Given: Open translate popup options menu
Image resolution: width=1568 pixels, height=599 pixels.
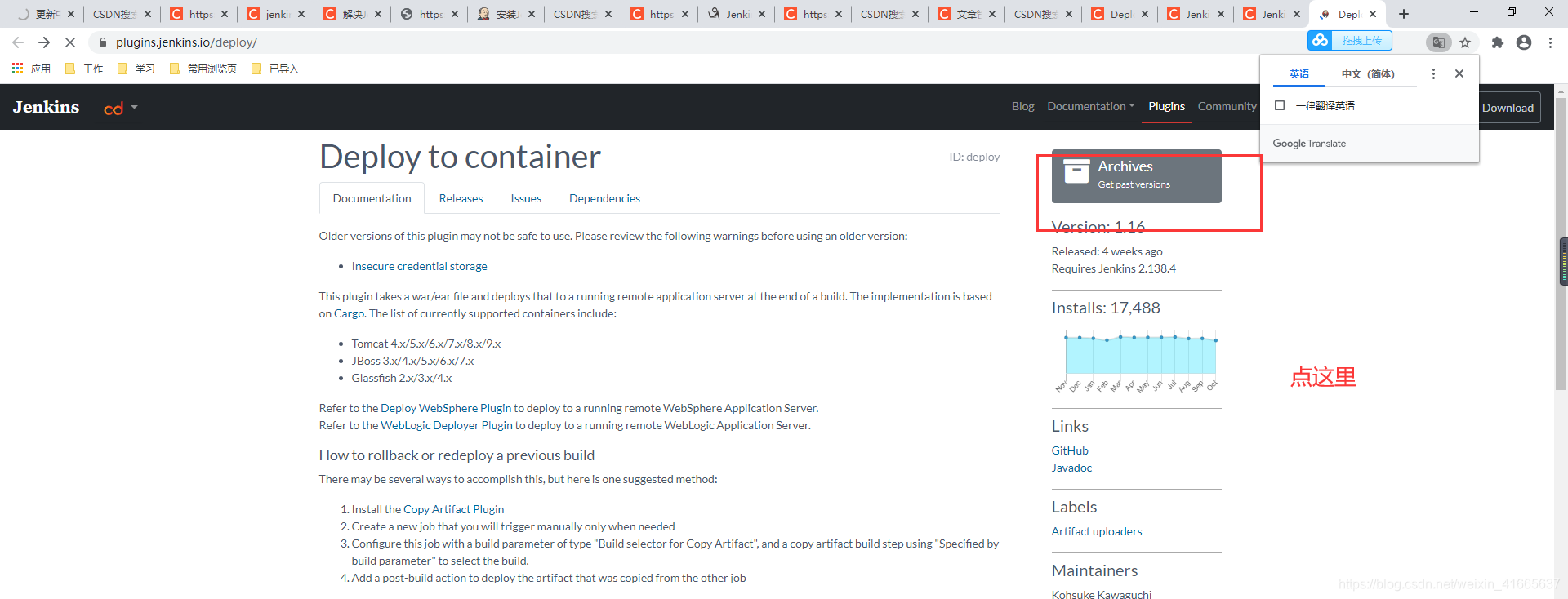Looking at the screenshot, I should click(1433, 73).
